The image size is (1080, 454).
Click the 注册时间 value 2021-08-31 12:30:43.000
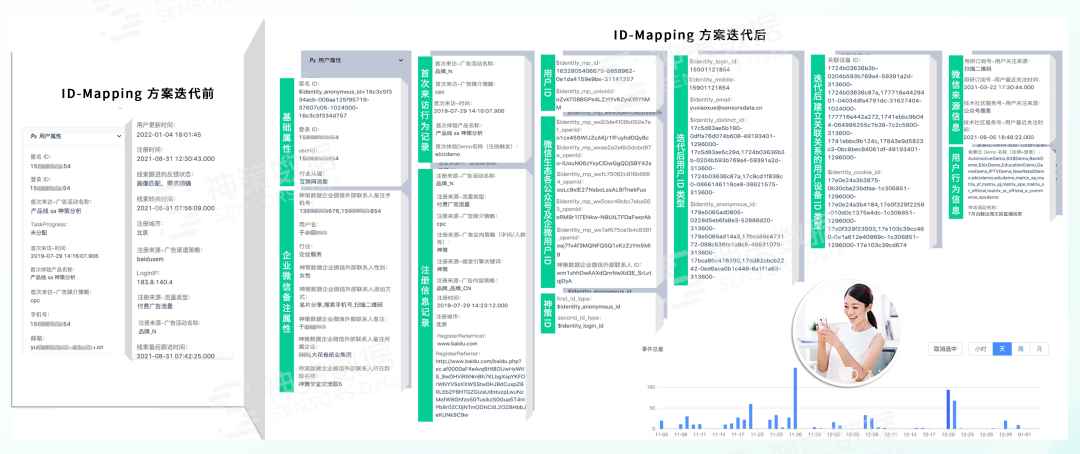tap(176, 158)
